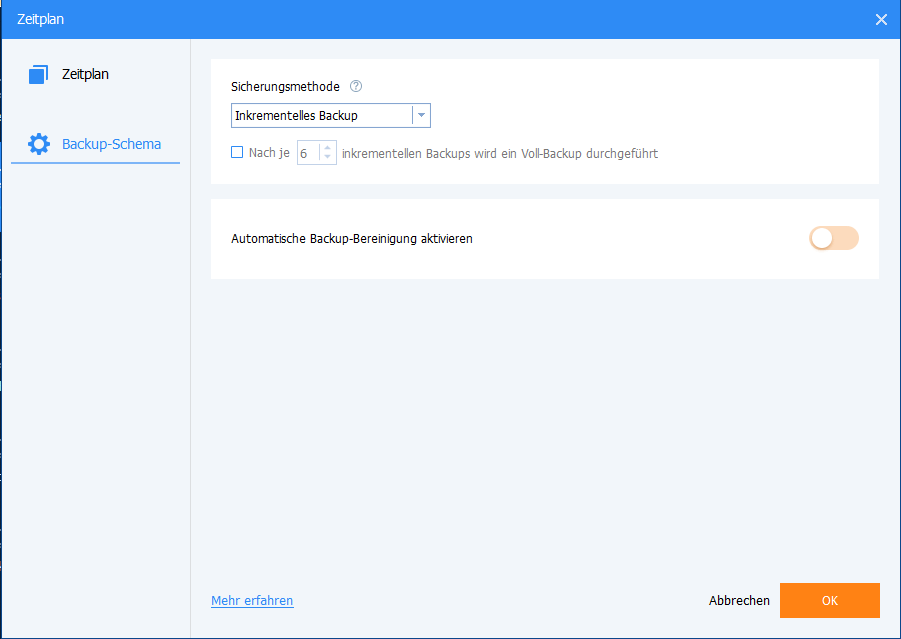Confirm with the orange OK button
Viewport: 901px width, 639px height.
click(x=829, y=600)
